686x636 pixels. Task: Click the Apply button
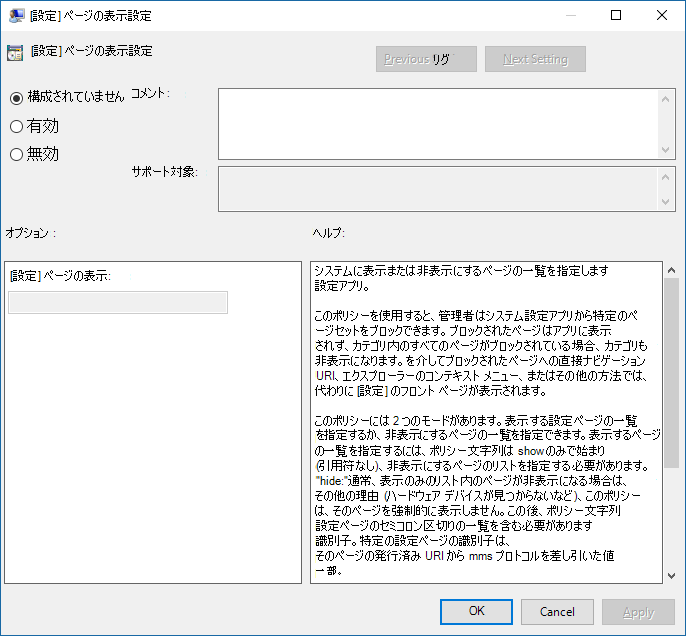click(638, 612)
